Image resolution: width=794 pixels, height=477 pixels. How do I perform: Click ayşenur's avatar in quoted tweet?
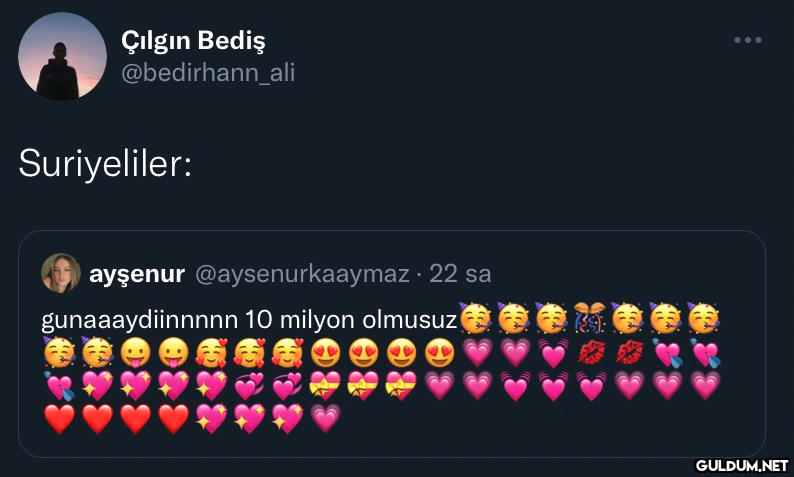pos(61,273)
